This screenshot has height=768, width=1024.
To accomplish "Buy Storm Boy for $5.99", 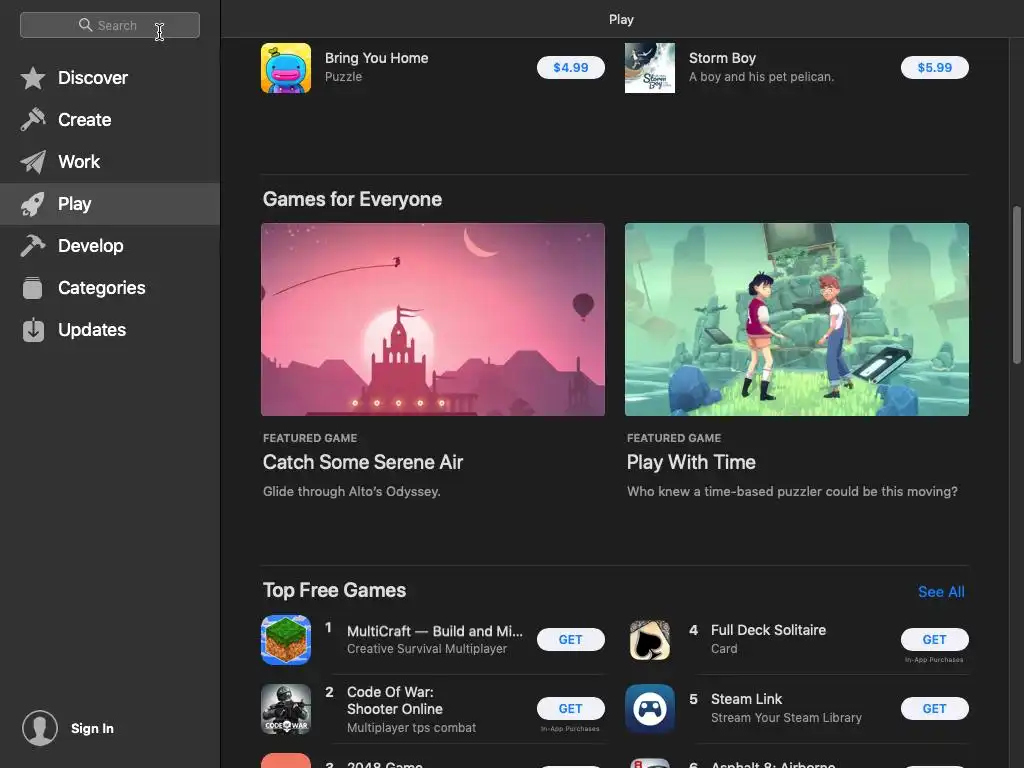I will (x=935, y=67).
